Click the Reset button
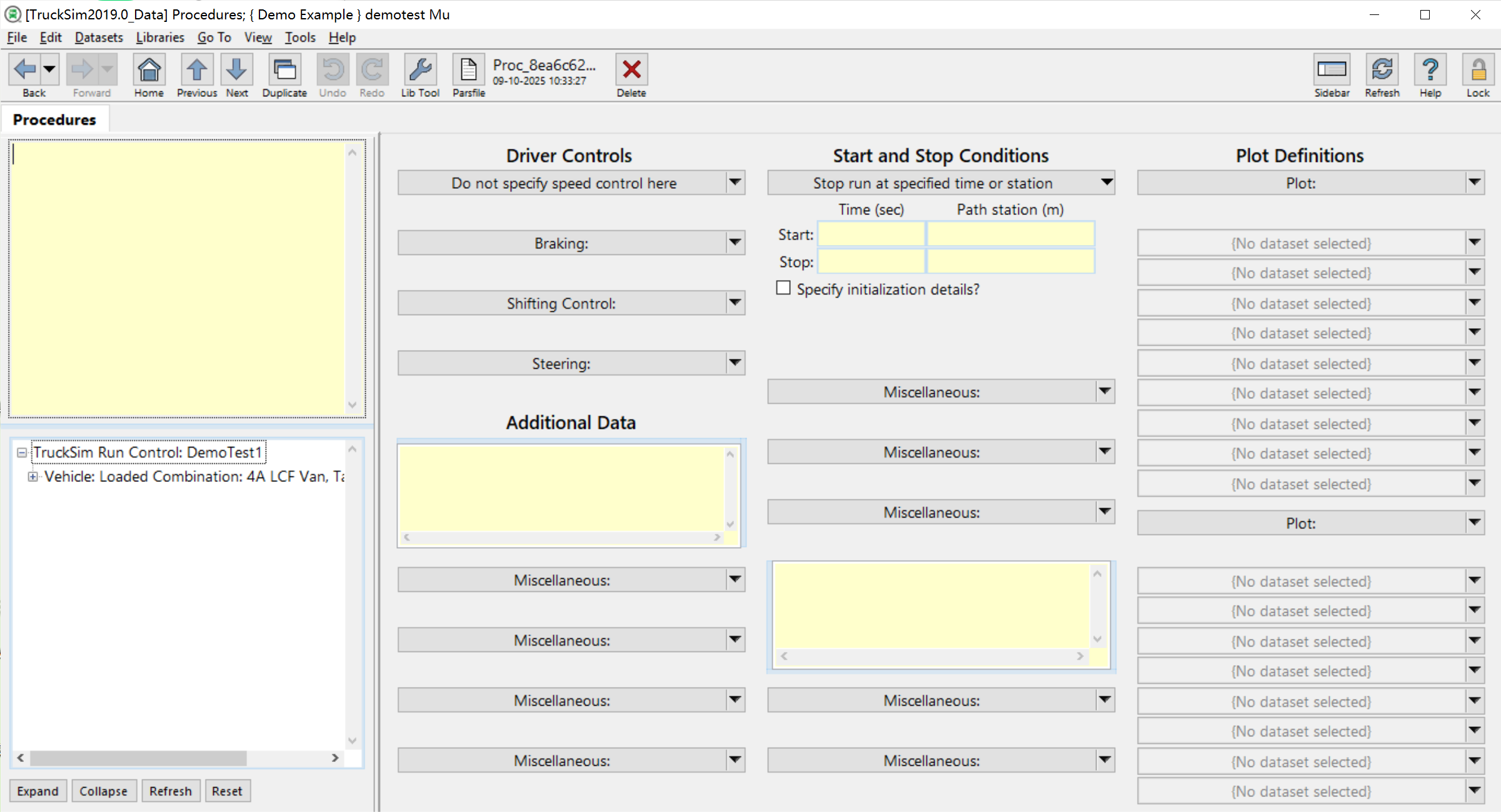Image resolution: width=1501 pixels, height=812 pixels. click(x=227, y=791)
